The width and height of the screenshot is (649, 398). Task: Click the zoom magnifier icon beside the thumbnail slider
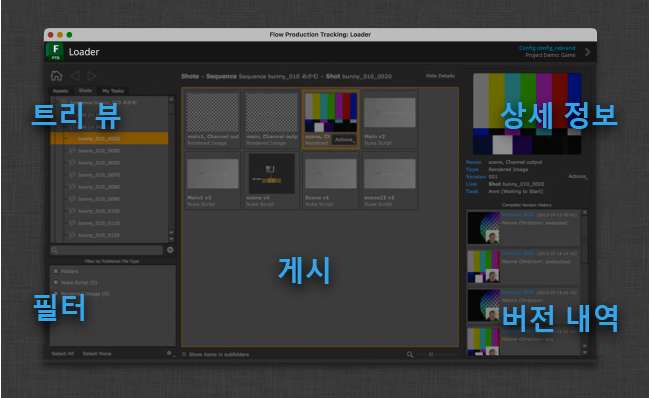tap(410, 355)
